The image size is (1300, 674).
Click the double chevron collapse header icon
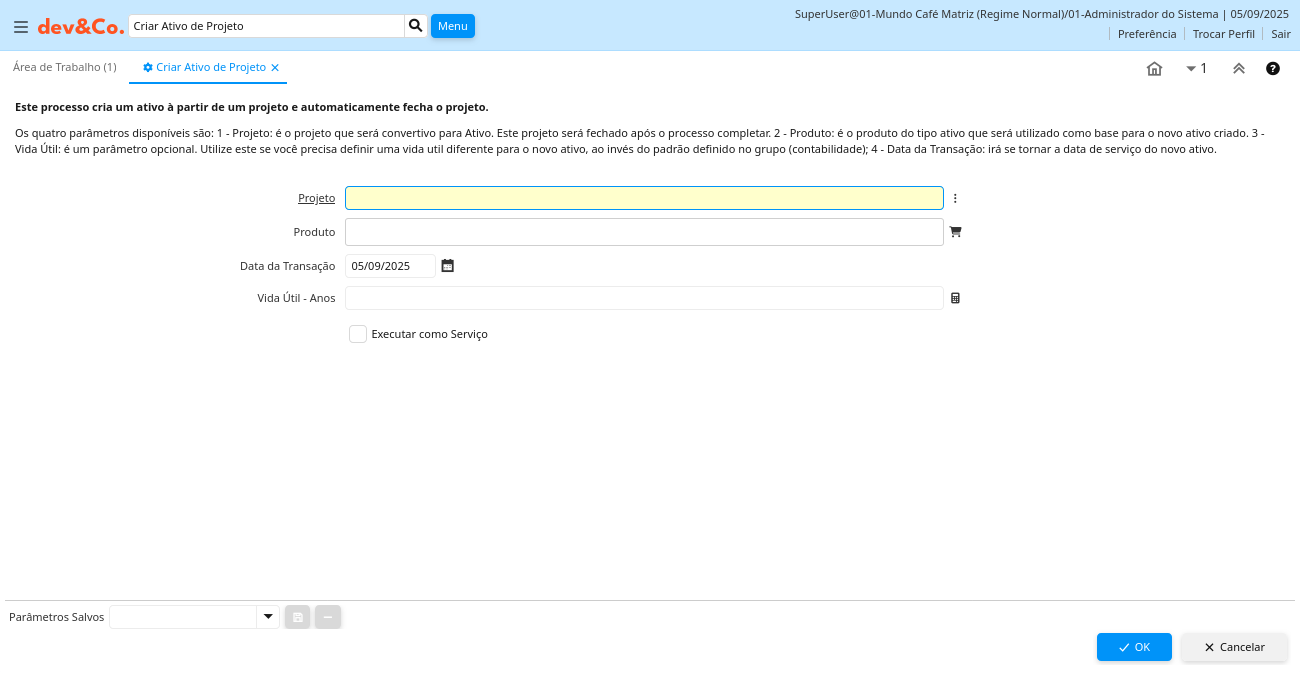pyautogui.click(x=1239, y=69)
